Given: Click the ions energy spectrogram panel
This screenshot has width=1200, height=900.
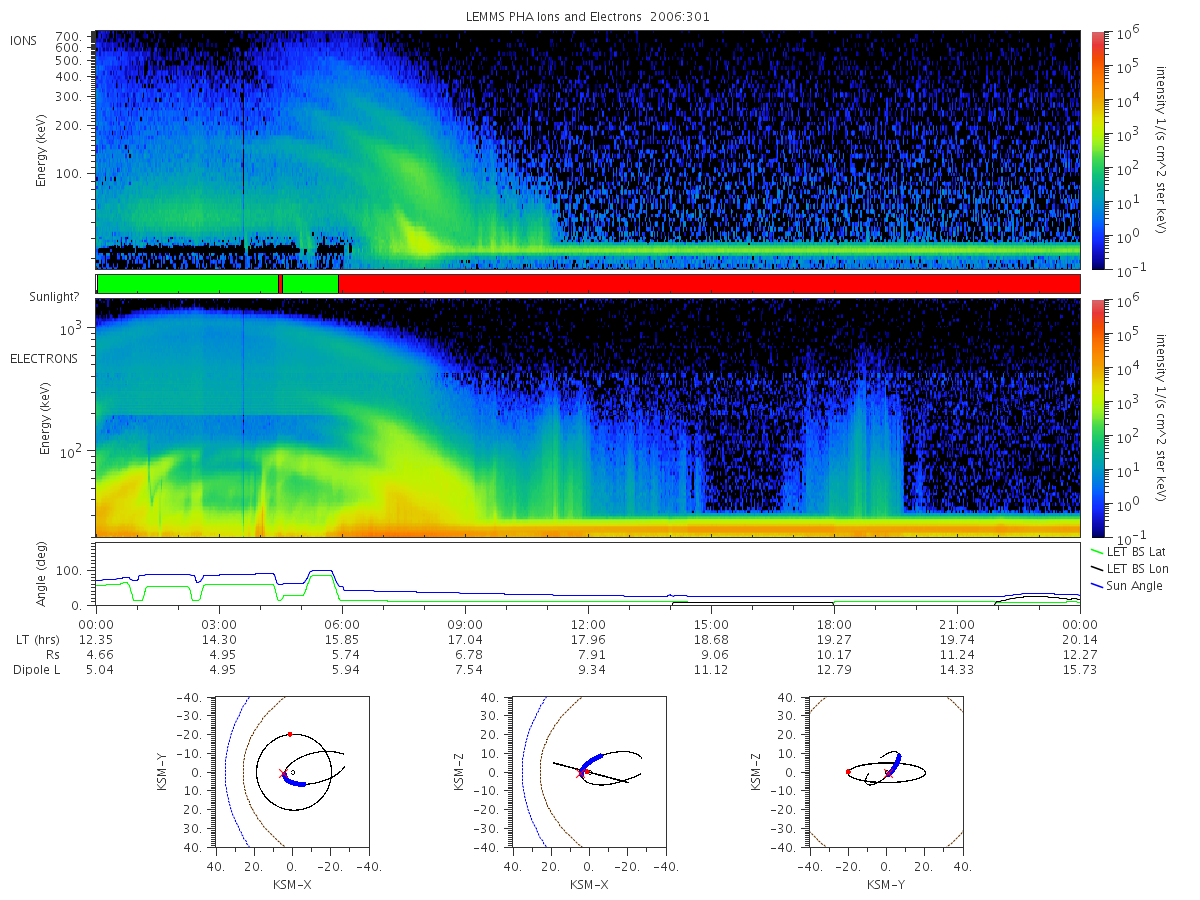Looking at the screenshot, I should [x=588, y=150].
